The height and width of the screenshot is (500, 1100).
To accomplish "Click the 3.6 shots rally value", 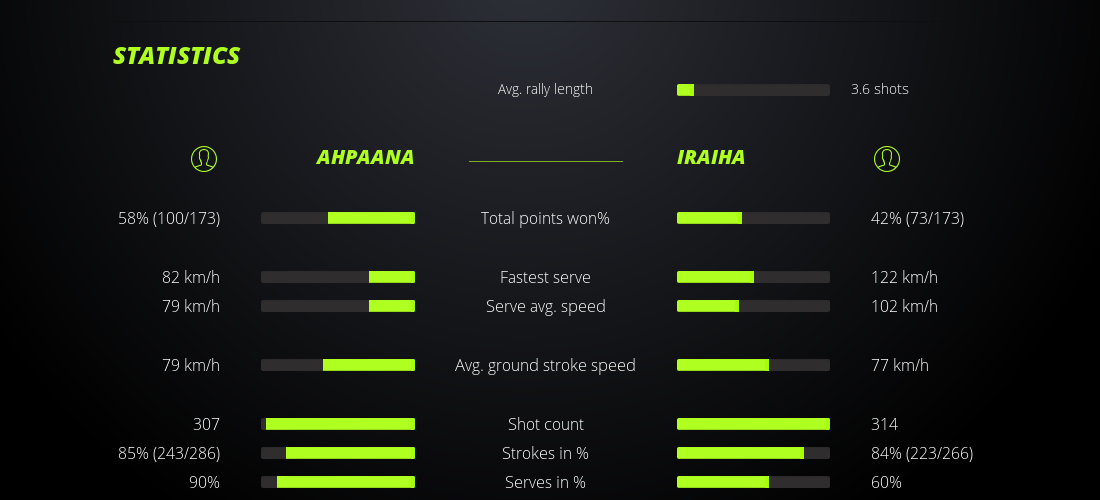I will point(880,89).
